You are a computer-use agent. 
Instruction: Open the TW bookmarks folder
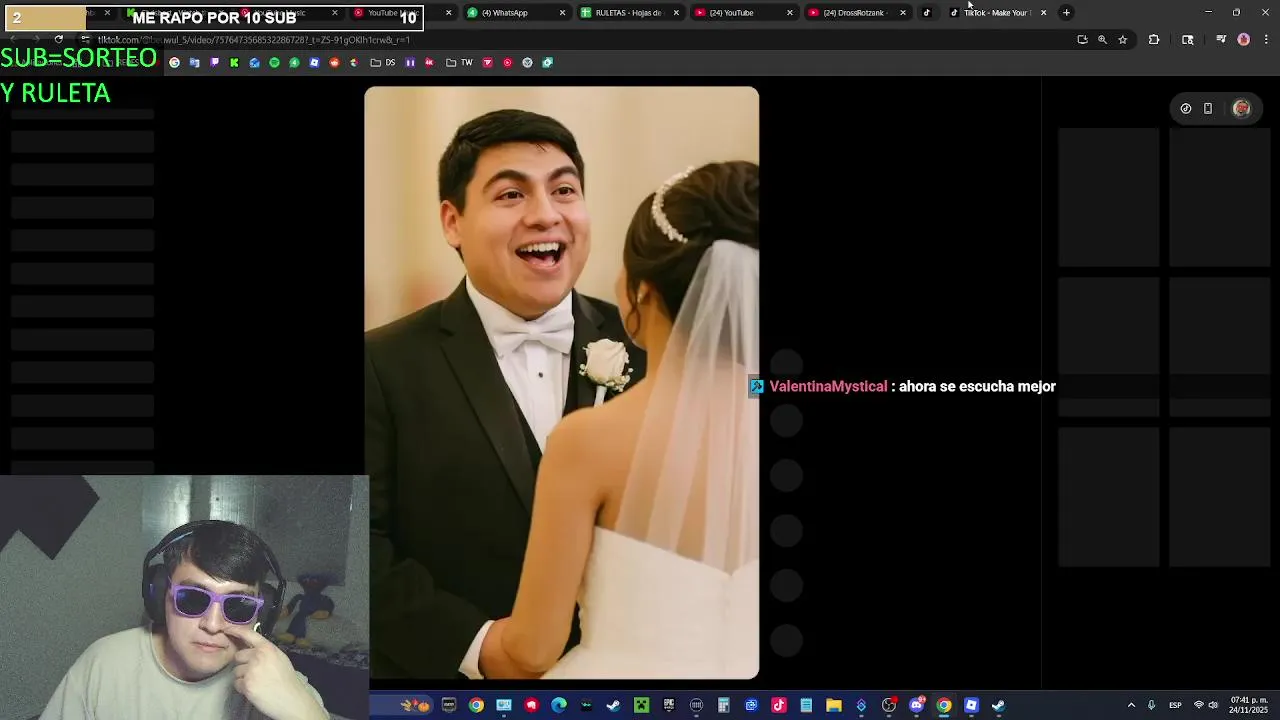[x=459, y=62]
